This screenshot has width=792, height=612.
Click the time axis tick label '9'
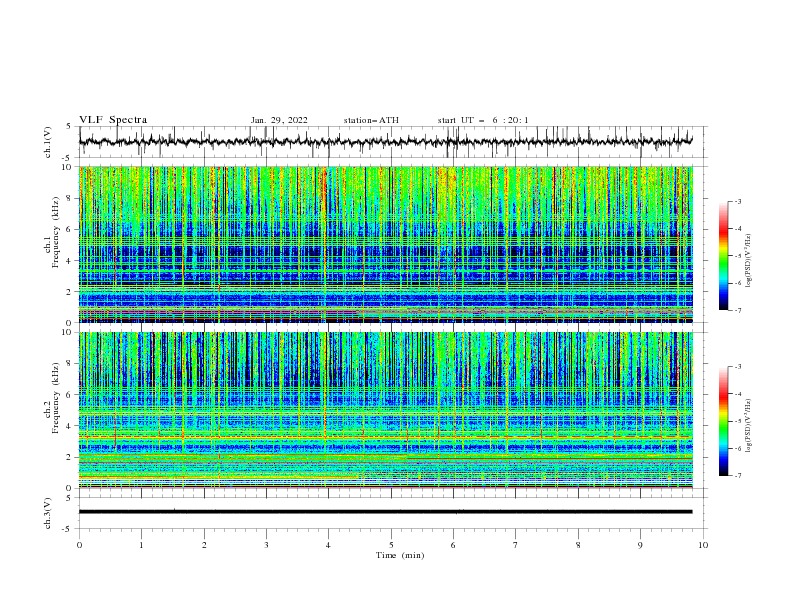640,545
